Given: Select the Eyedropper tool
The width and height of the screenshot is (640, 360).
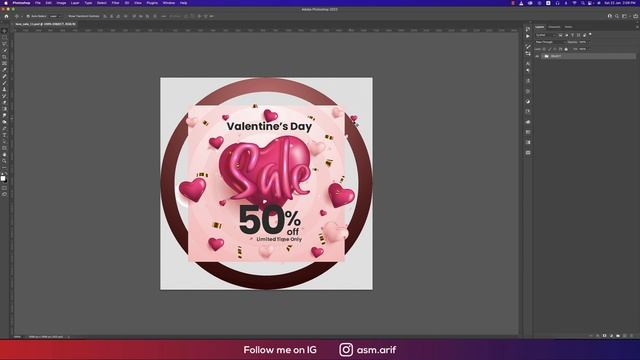Looking at the screenshot, I should (x=4, y=70).
